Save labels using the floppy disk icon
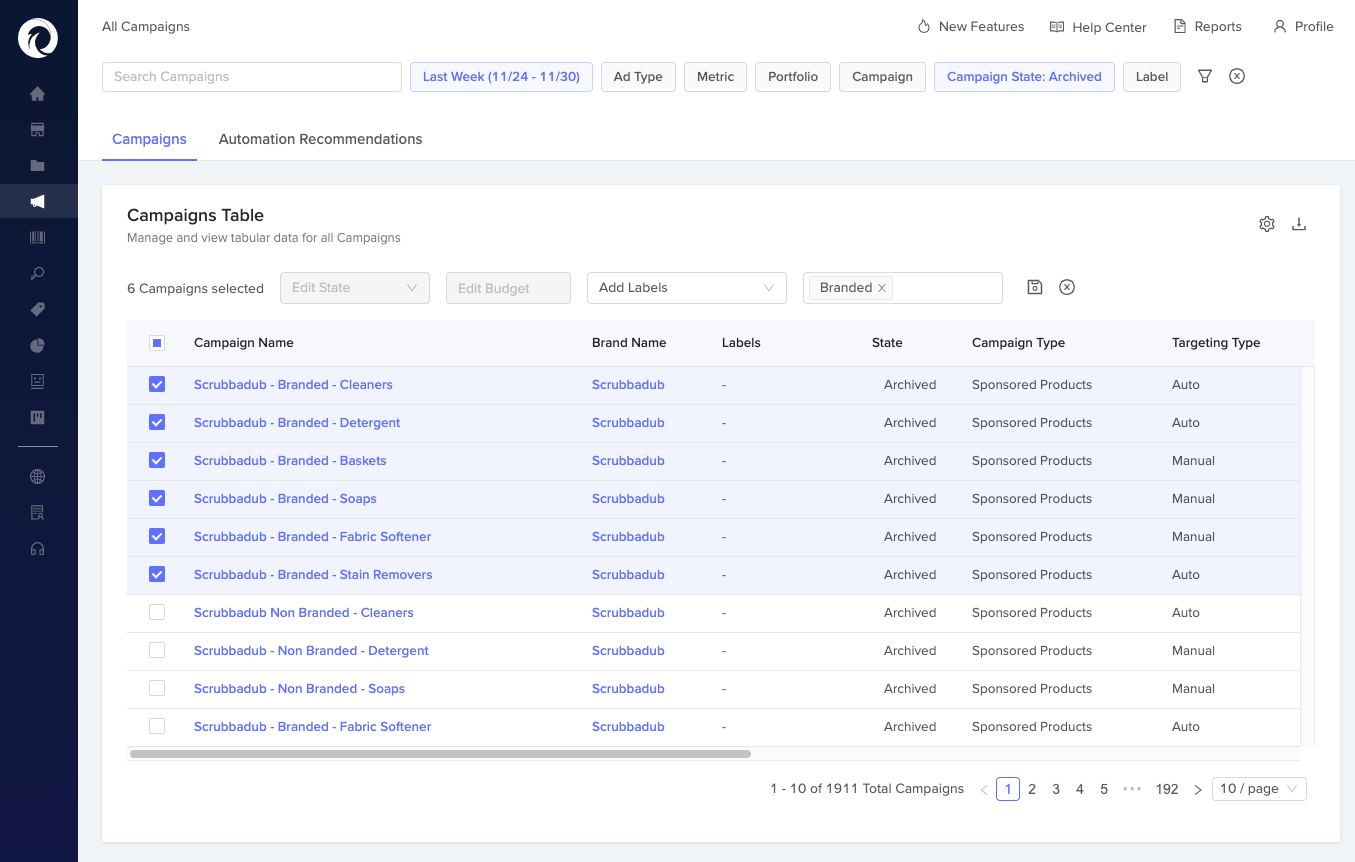The width and height of the screenshot is (1355, 862). coord(1034,287)
